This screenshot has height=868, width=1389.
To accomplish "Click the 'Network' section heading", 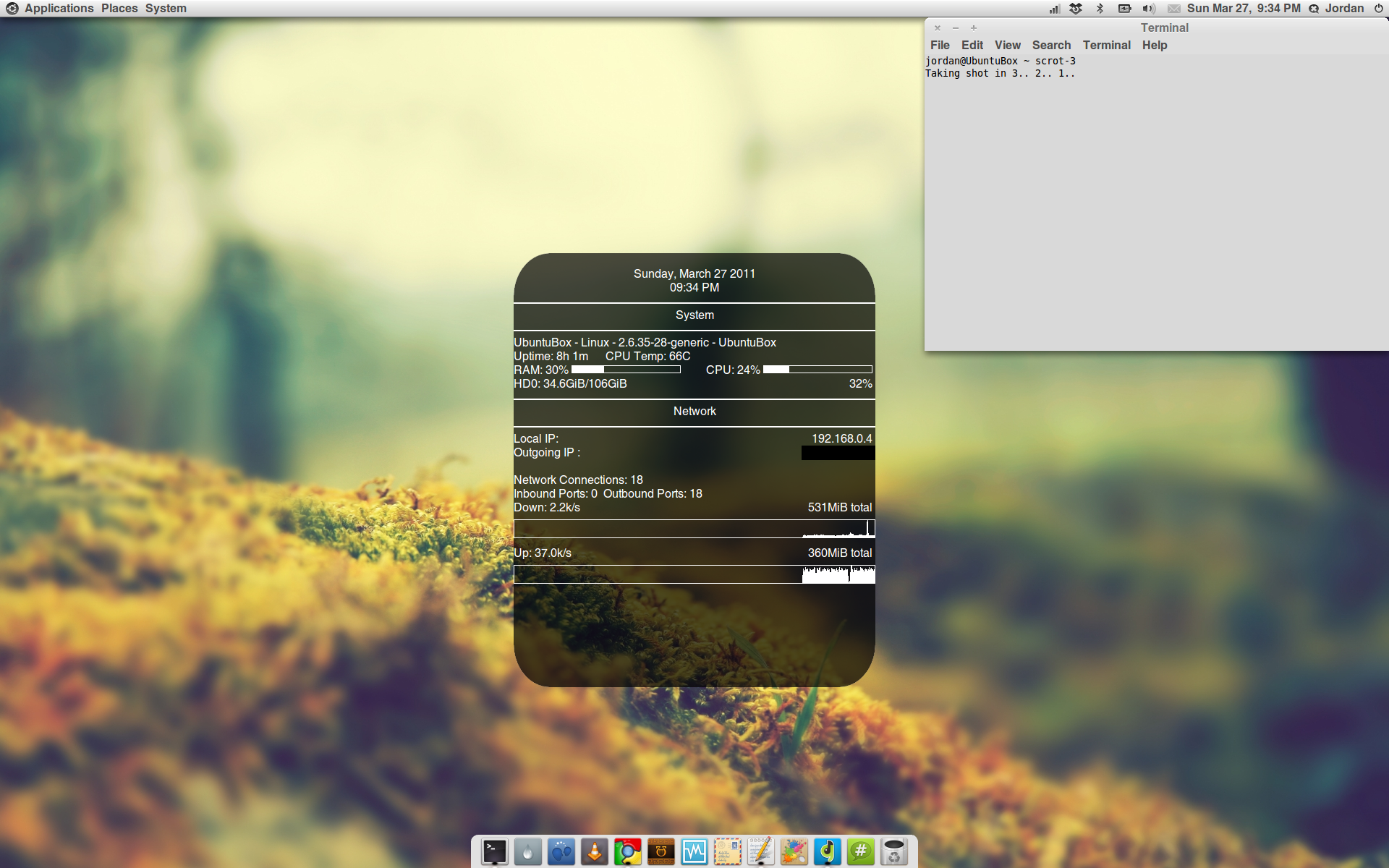I will pos(694,411).
